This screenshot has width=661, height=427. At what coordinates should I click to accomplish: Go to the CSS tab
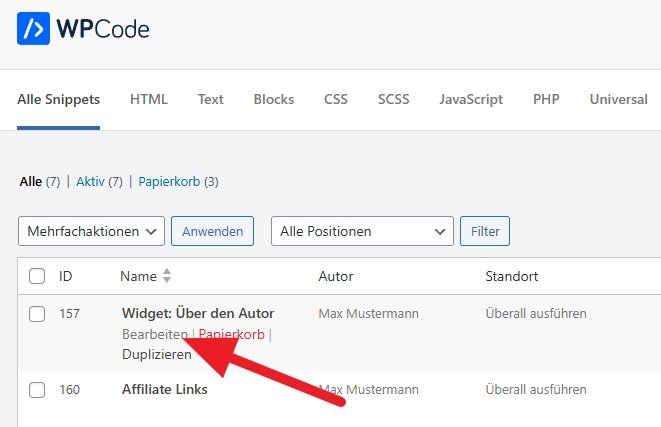pos(336,99)
